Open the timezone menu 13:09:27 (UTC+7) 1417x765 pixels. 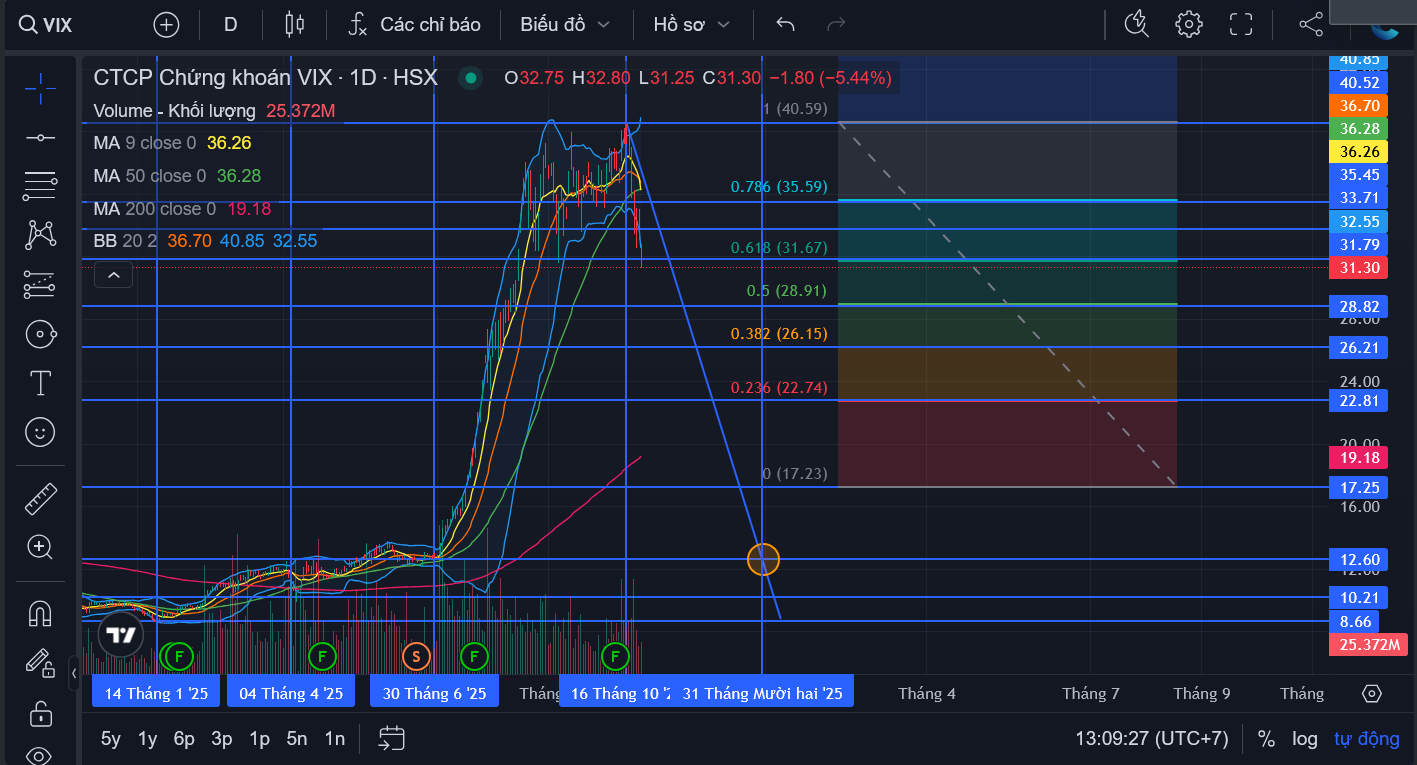(1151, 739)
